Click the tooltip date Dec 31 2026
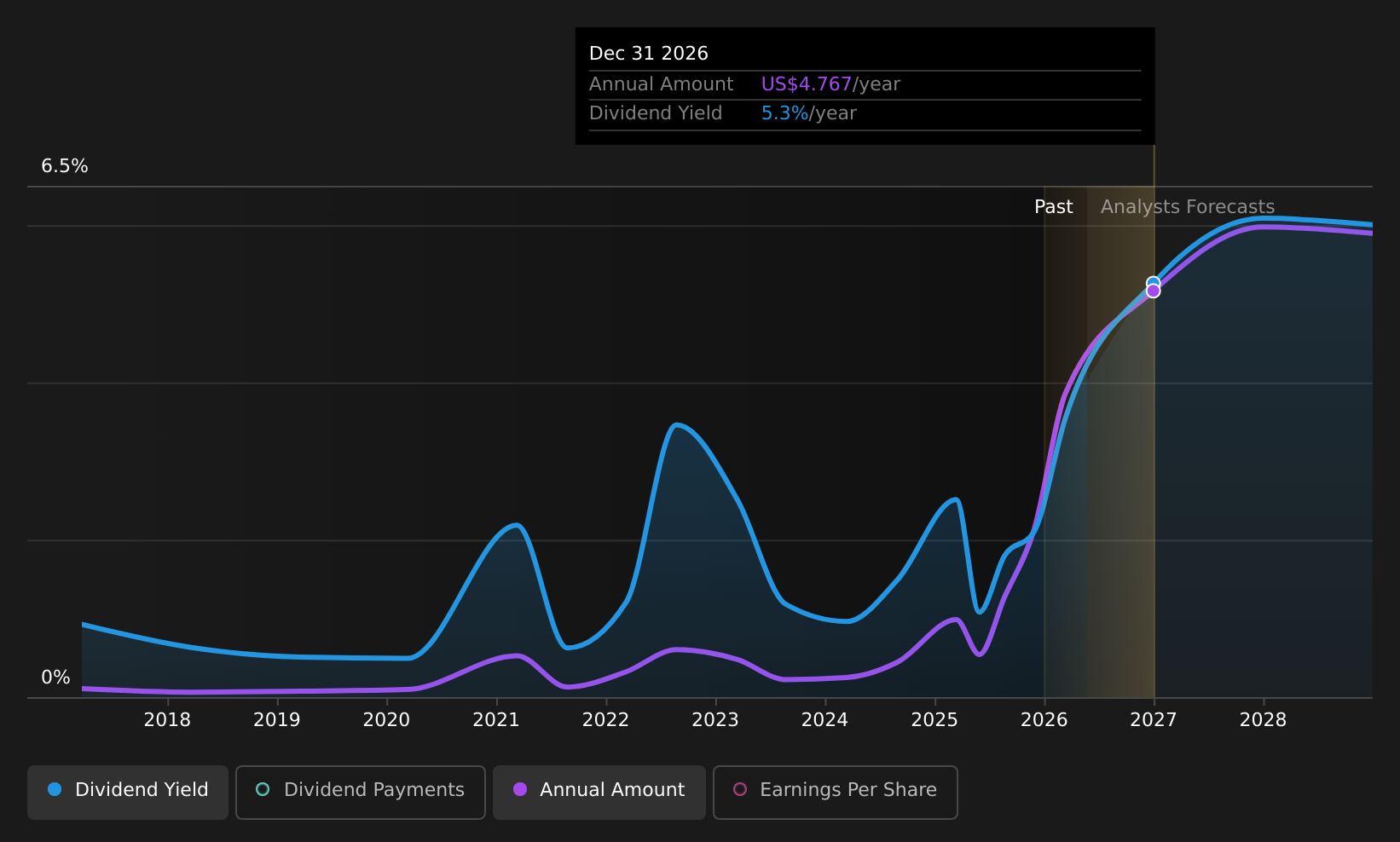Screen dimensions: 1400x842 click(649, 54)
